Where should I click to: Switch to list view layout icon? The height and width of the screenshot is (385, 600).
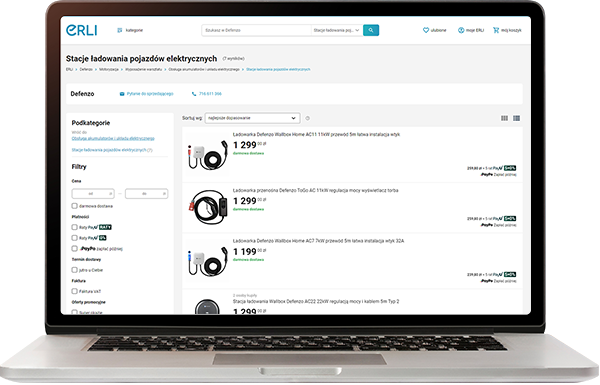[x=516, y=118]
